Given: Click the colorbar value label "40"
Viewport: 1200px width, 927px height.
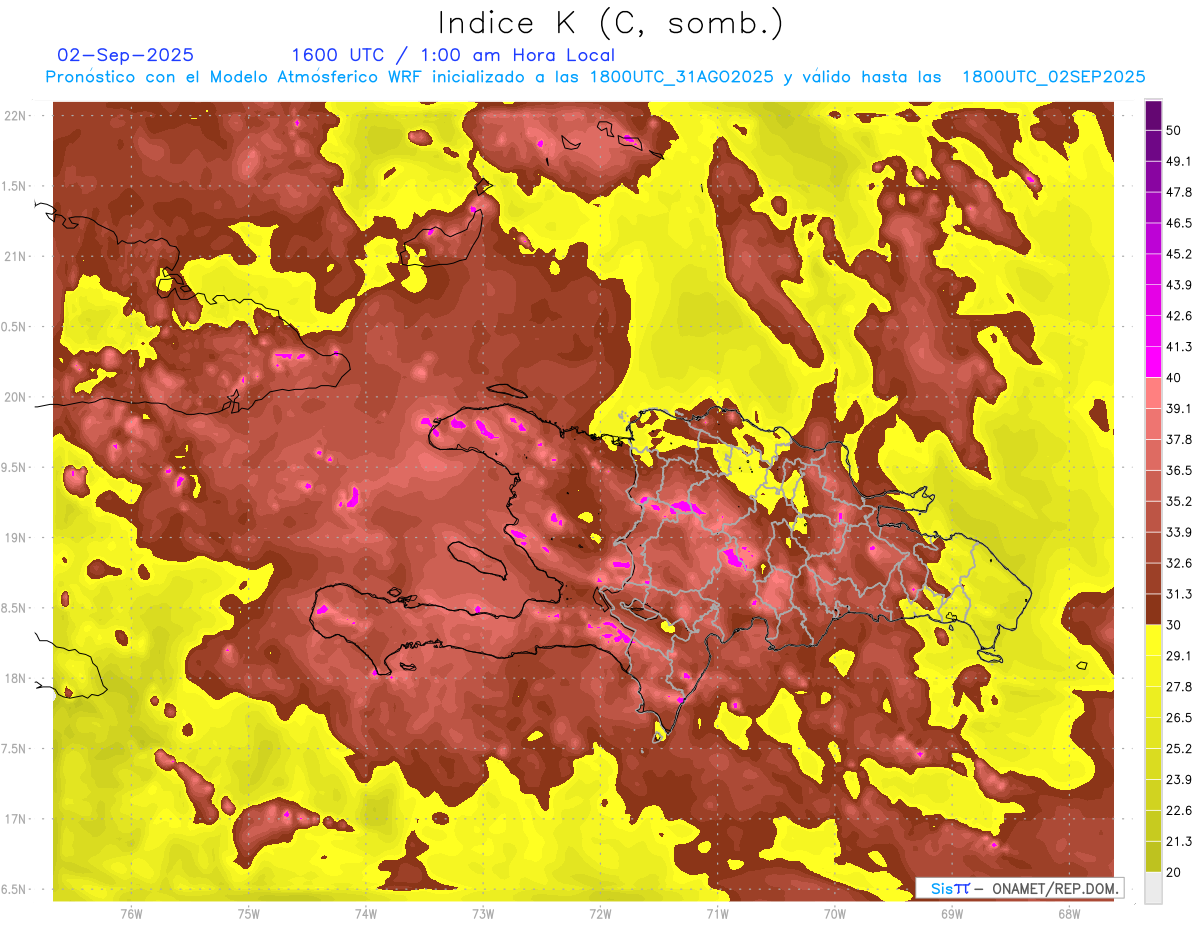Looking at the screenshot, I should pos(1174,377).
